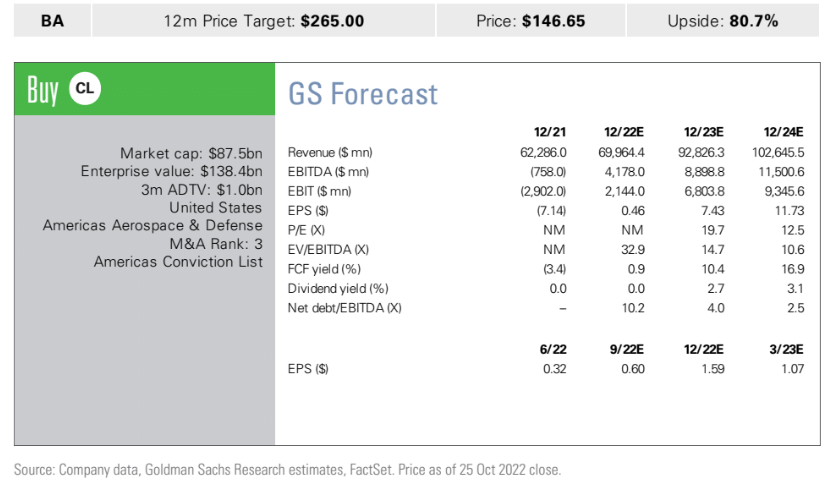Click the EBITDA ($ mn) row label
833x493 pixels.
click(x=326, y=172)
